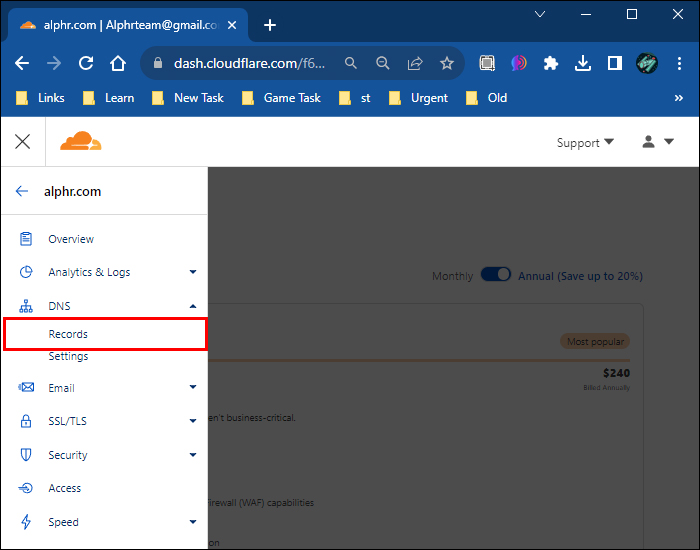
Task: Expand the SSL/TLS section arrow
Action: pos(193,421)
